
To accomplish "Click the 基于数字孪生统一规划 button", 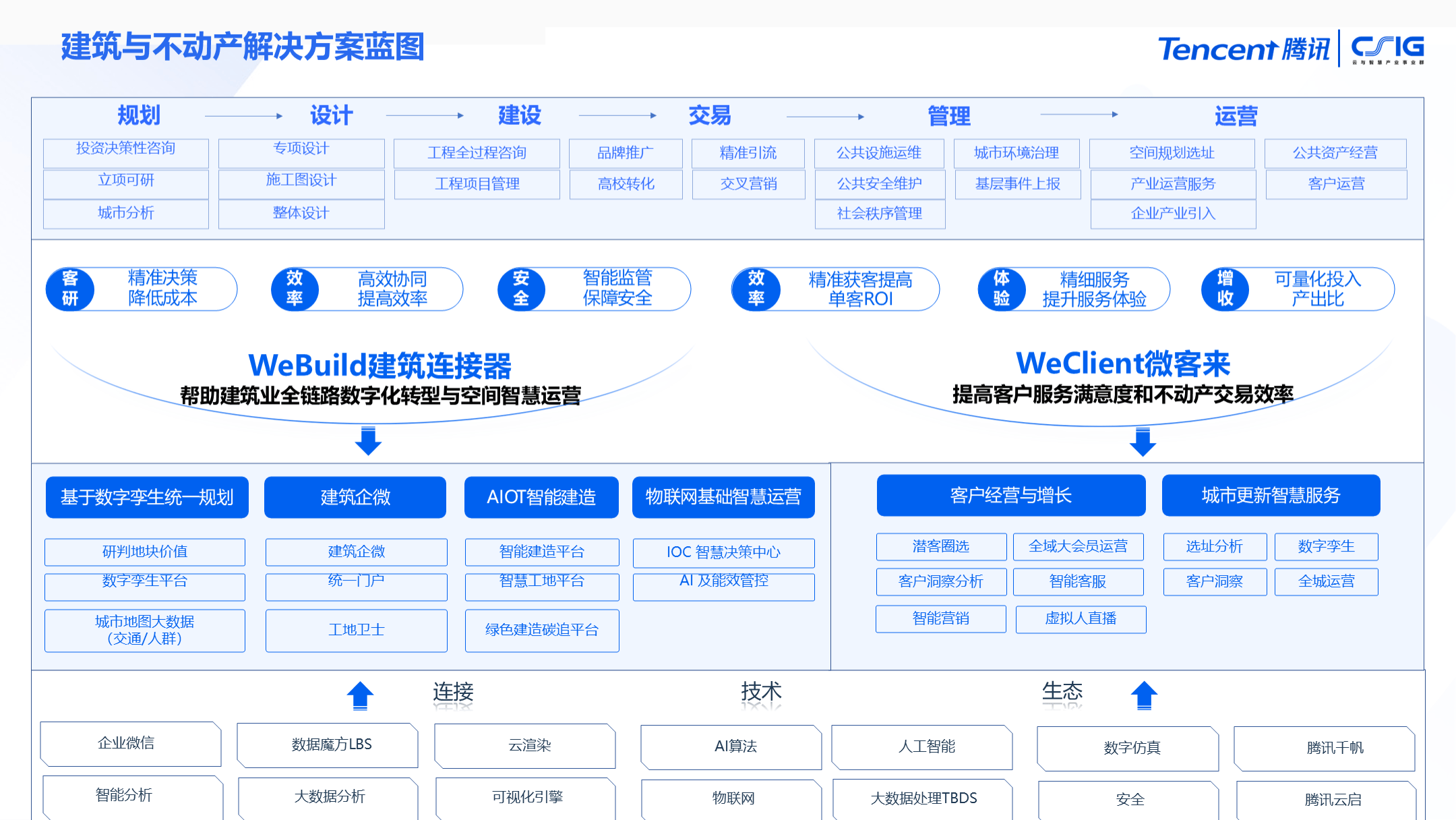I will pyautogui.click(x=147, y=498).
